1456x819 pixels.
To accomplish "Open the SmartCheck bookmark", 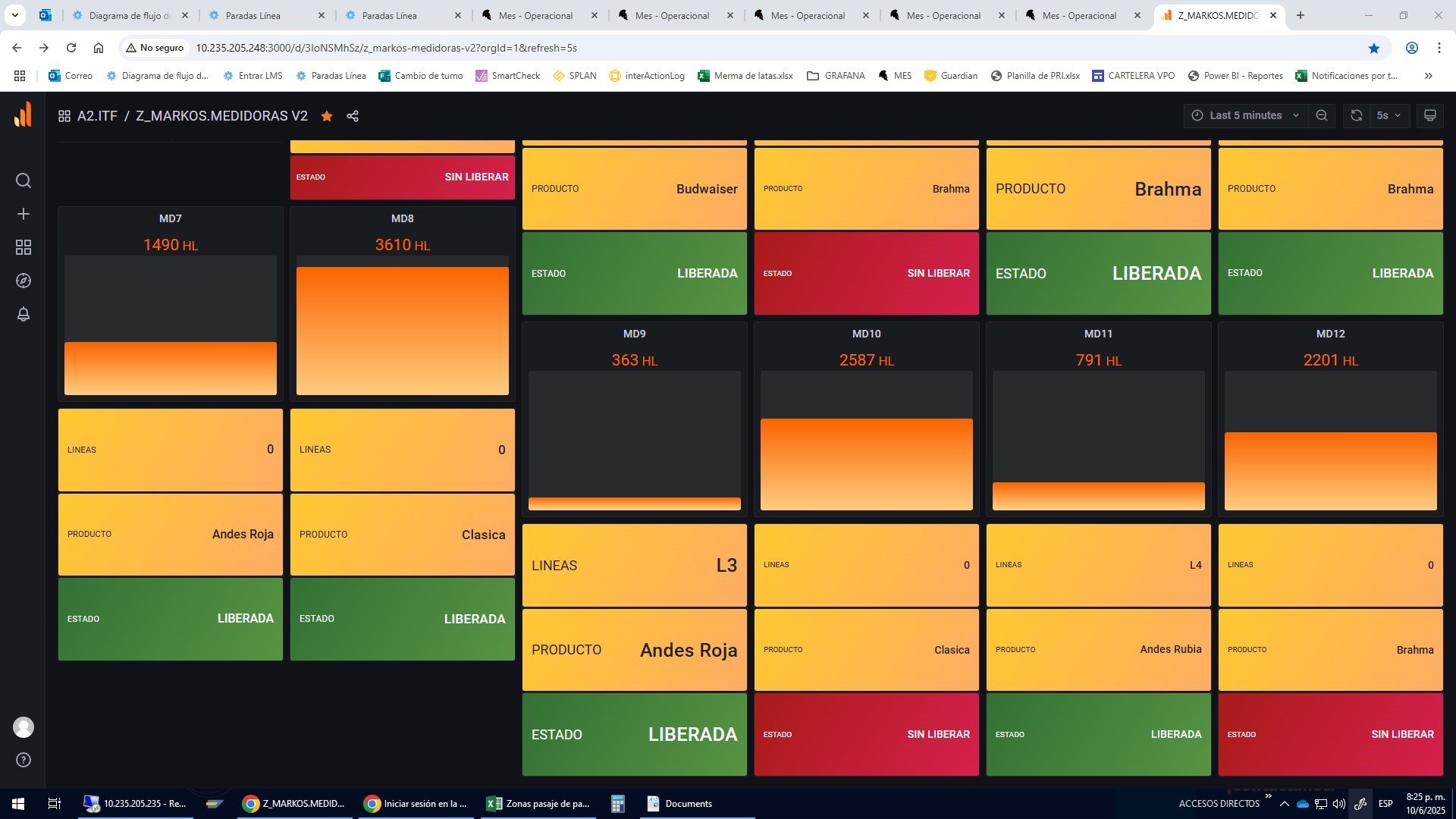I will point(507,76).
